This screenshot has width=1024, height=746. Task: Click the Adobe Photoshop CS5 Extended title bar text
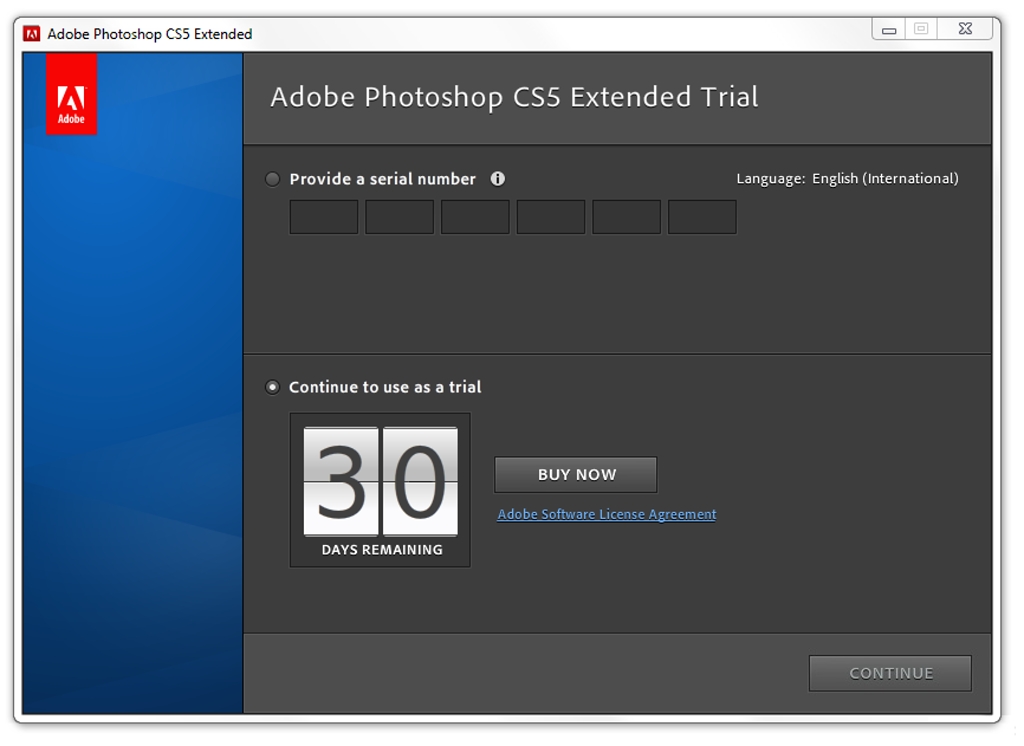(x=150, y=34)
